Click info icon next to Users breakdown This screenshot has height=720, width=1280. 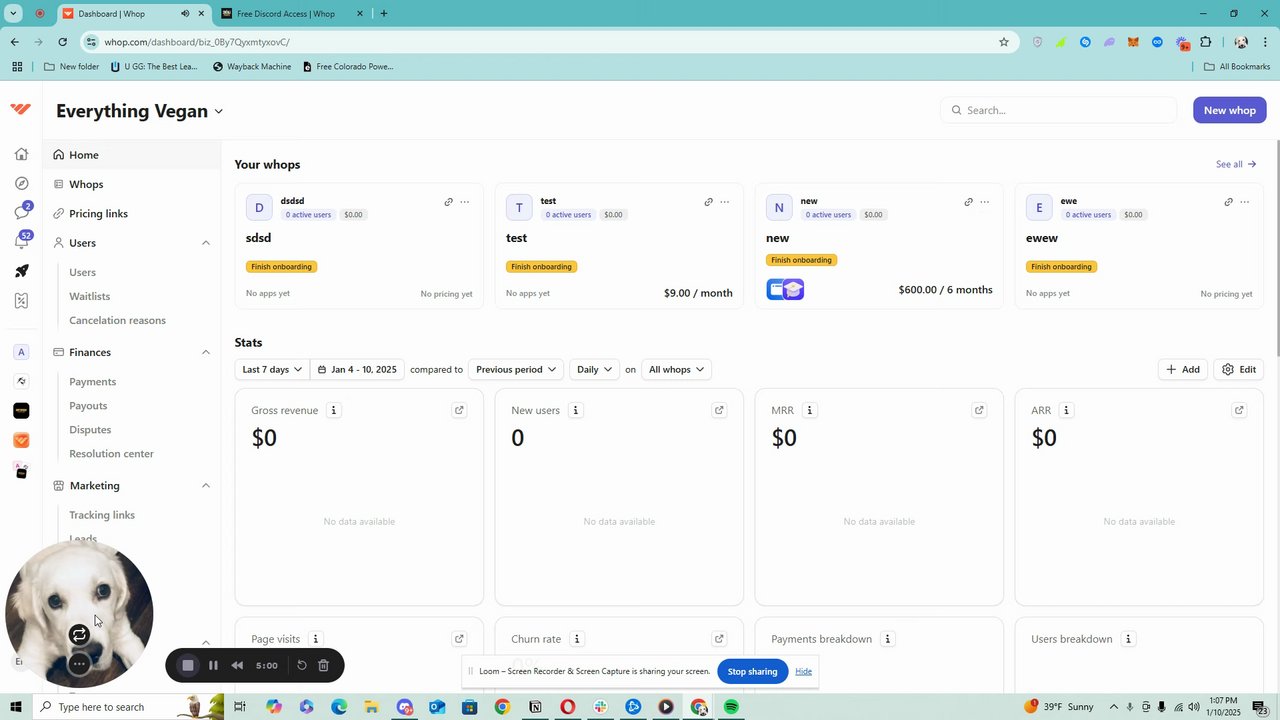click(x=1128, y=639)
